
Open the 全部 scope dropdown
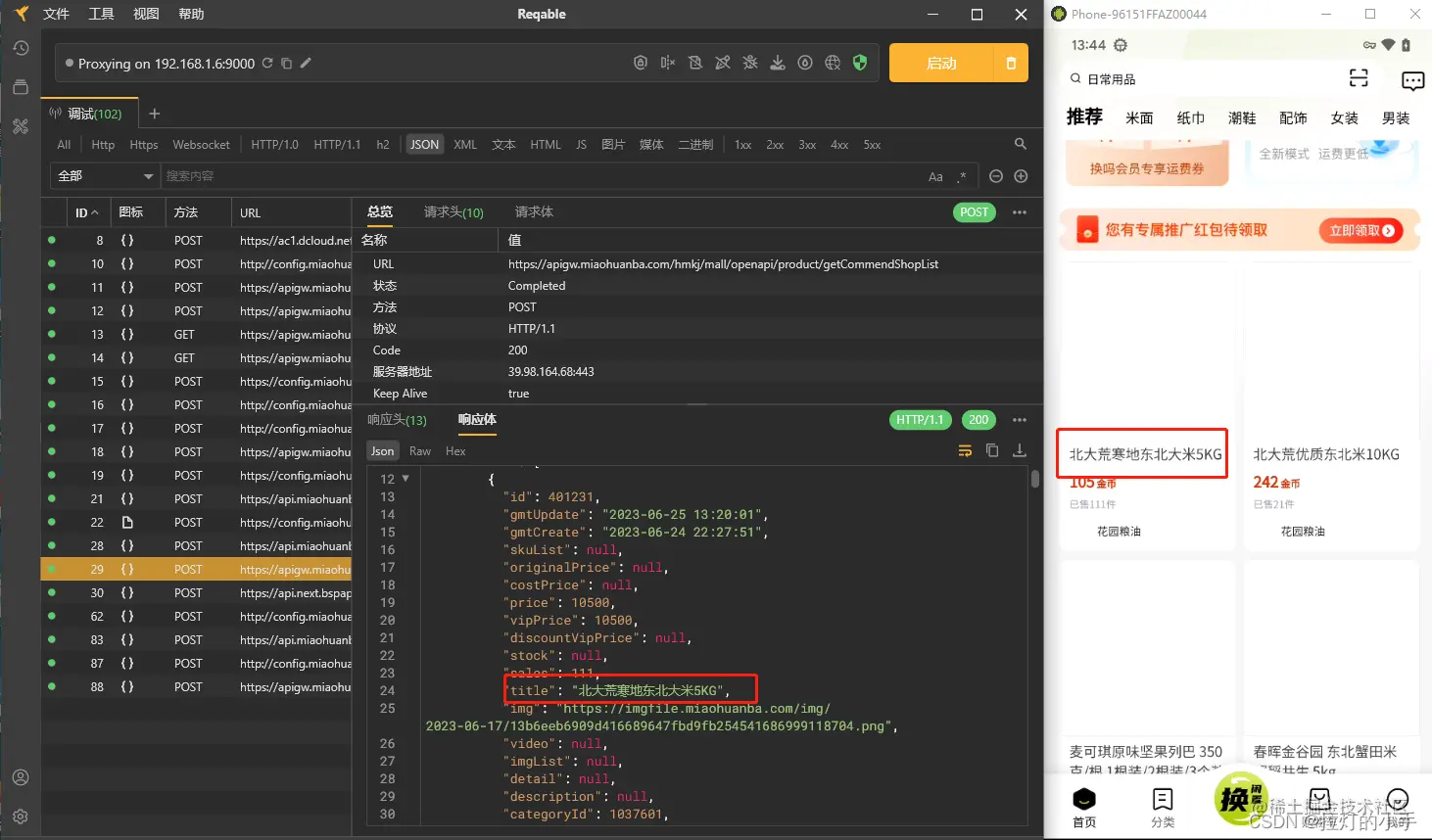[x=105, y=176]
